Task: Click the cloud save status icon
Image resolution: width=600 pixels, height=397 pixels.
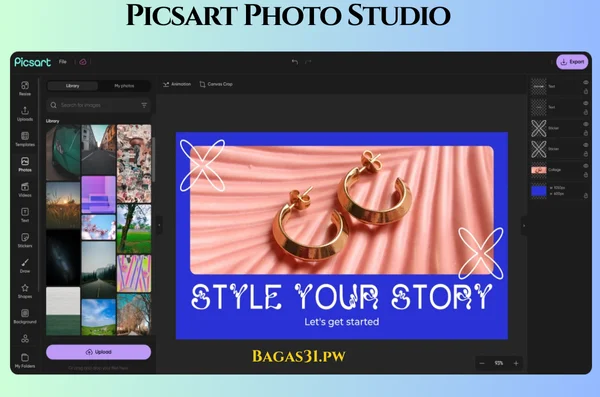Action: pos(83,62)
